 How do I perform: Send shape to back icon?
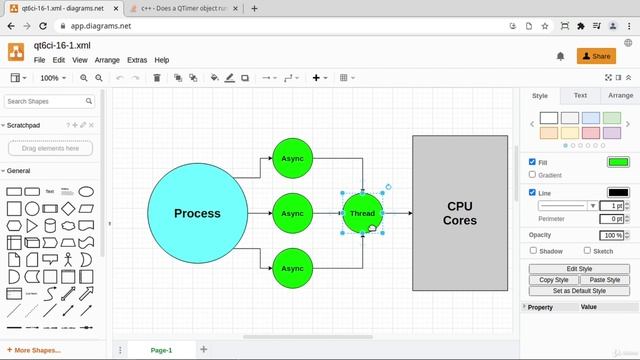193,78
